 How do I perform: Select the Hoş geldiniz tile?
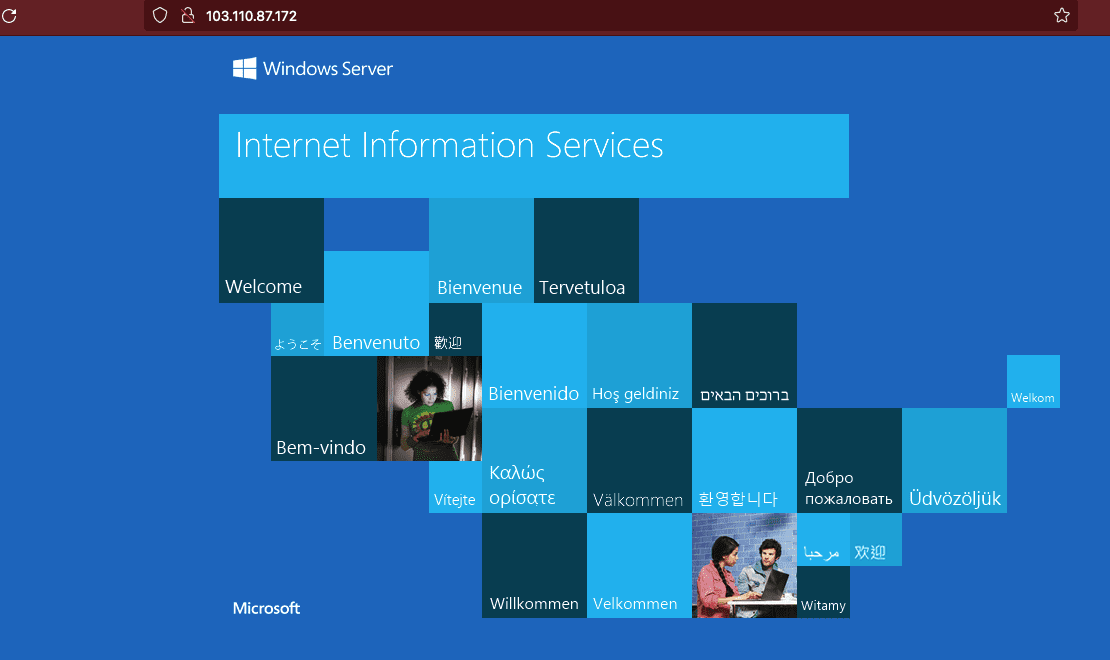(639, 355)
